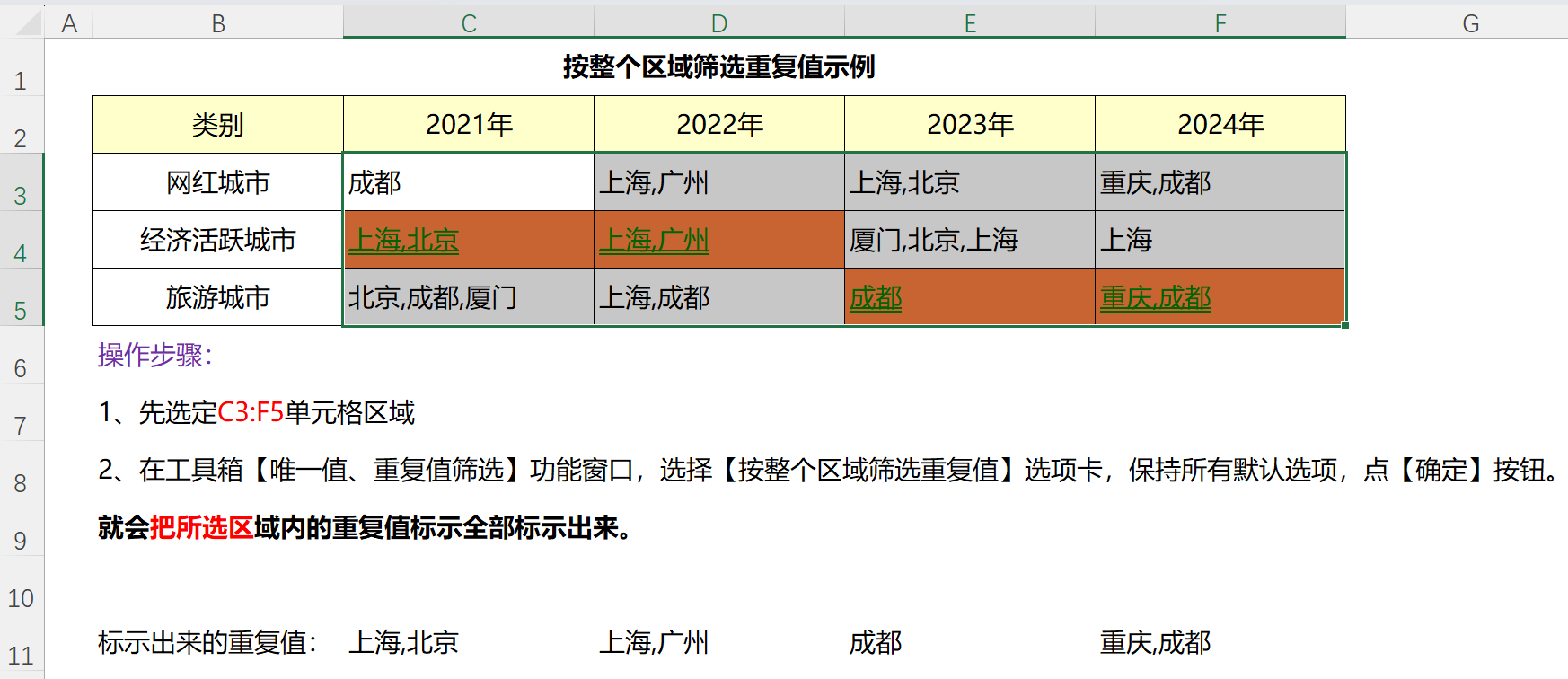Select row 7 header
The width and height of the screenshot is (1568, 679).
click(21, 425)
